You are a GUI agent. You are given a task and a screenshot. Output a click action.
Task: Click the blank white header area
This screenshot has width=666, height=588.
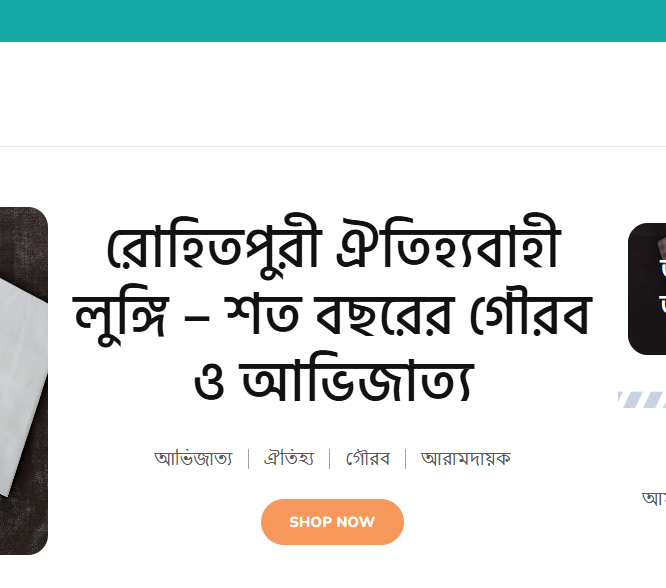pyautogui.click(x=333, y=94)
